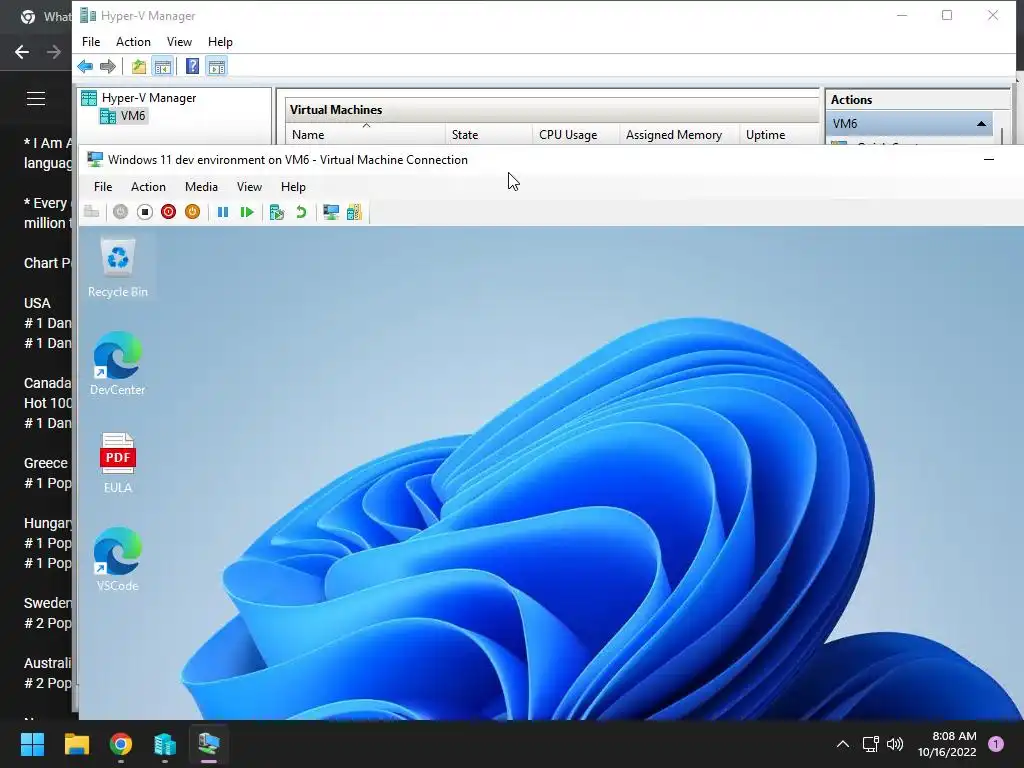Open View menu in Hyper-V Manager
The height and width of the screenshot is (768, 1024).
tap(179, 42)
